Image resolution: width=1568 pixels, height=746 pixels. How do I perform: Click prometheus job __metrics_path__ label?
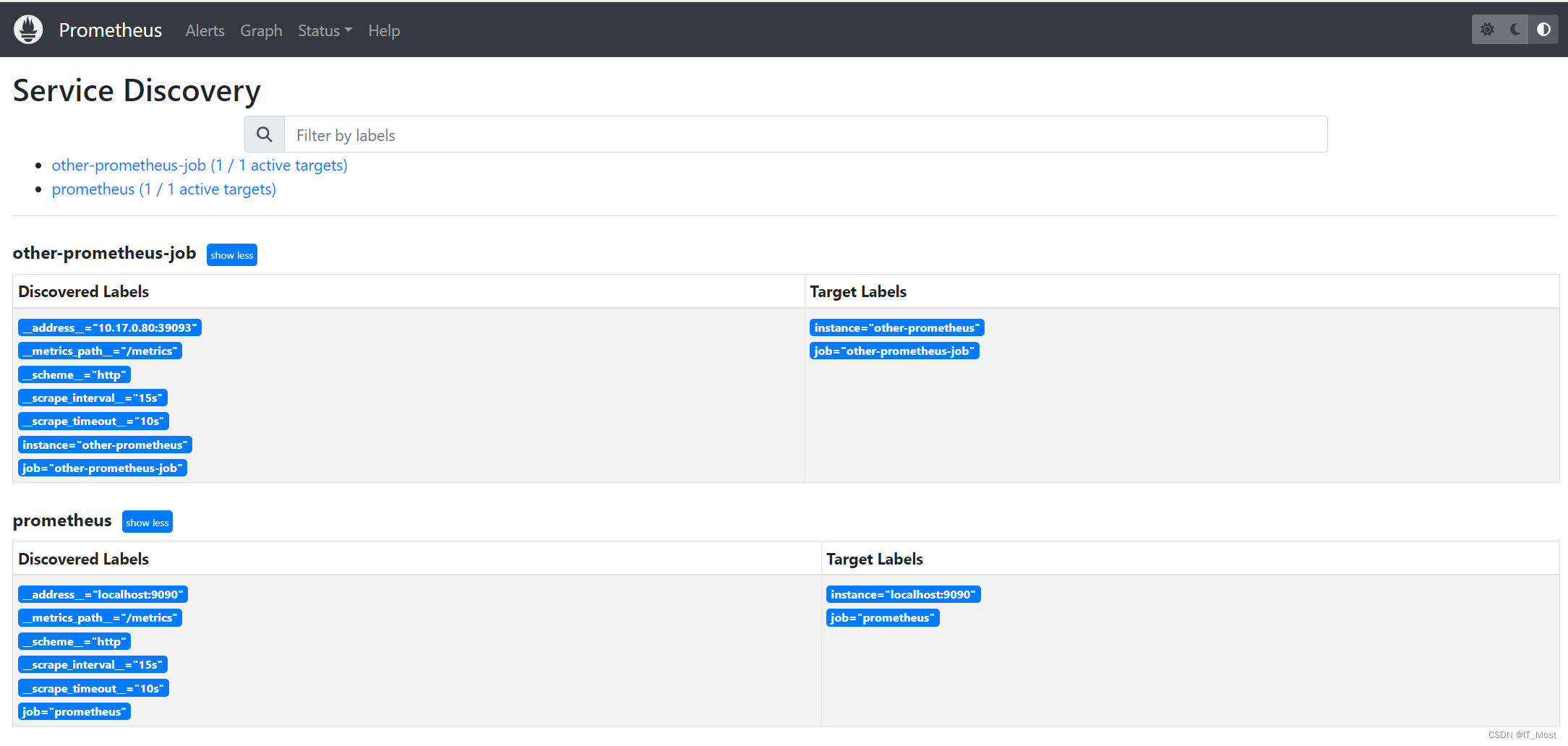(x=100, y=618)
